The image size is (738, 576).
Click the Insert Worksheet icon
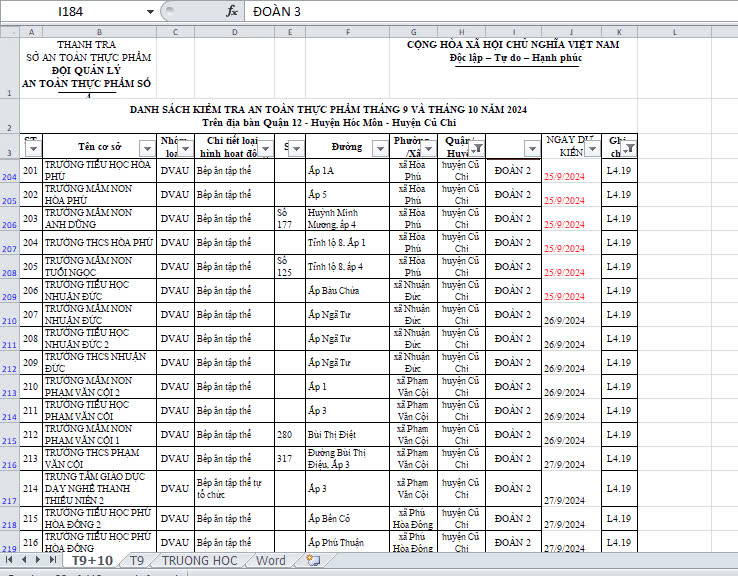pos(312,561)
